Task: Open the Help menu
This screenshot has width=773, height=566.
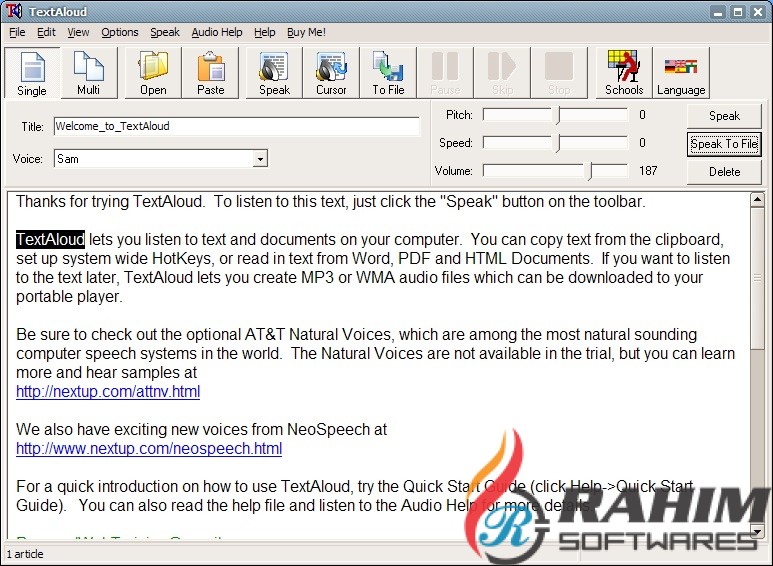Action: [265, 33]
